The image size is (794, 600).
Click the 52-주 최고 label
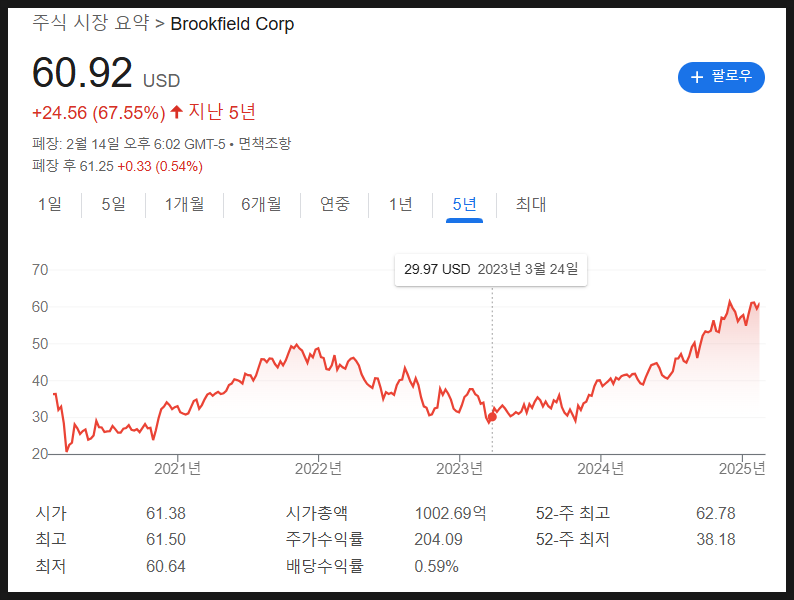(573, 513)
